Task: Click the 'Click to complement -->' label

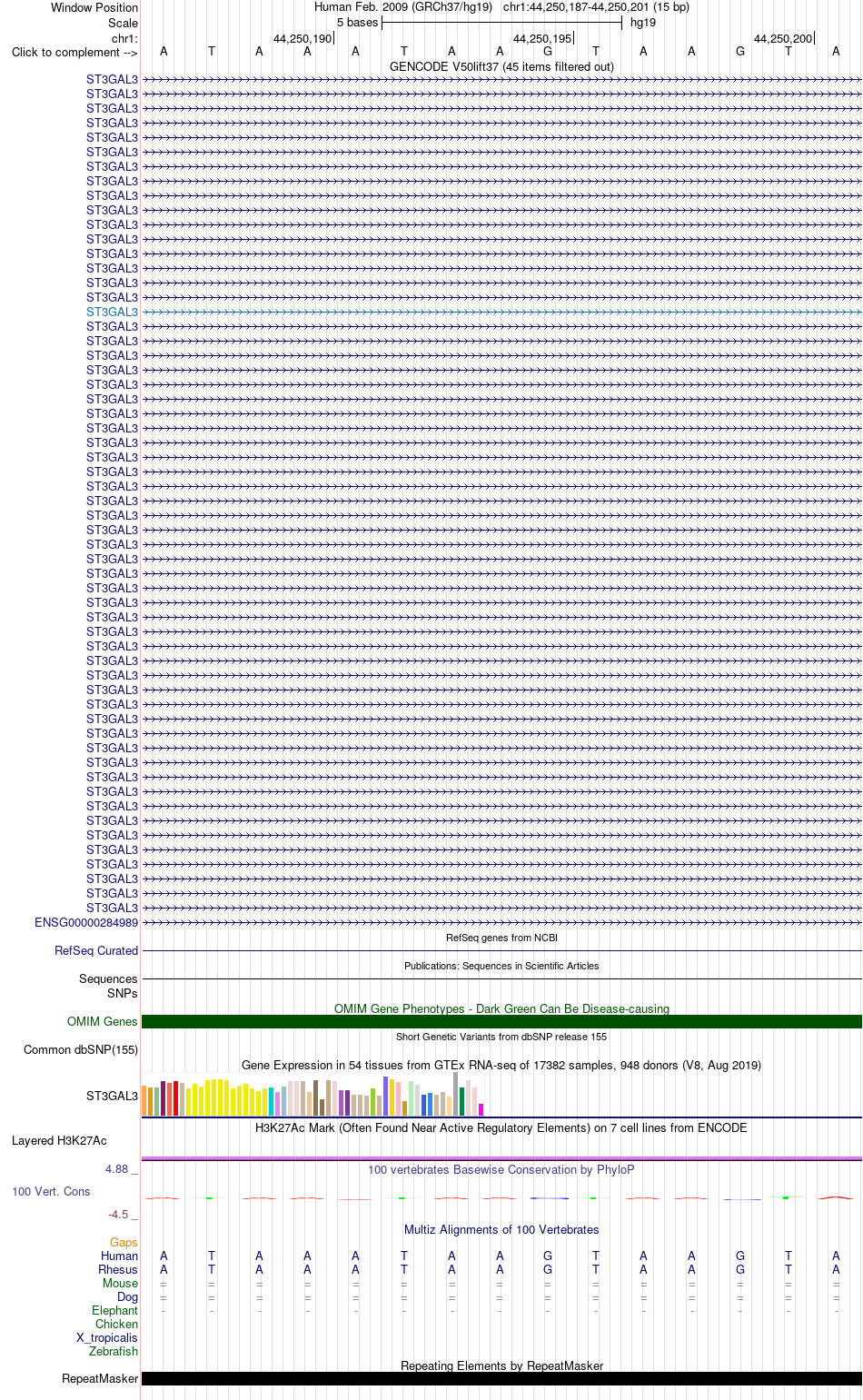Action: pos(74,52)
